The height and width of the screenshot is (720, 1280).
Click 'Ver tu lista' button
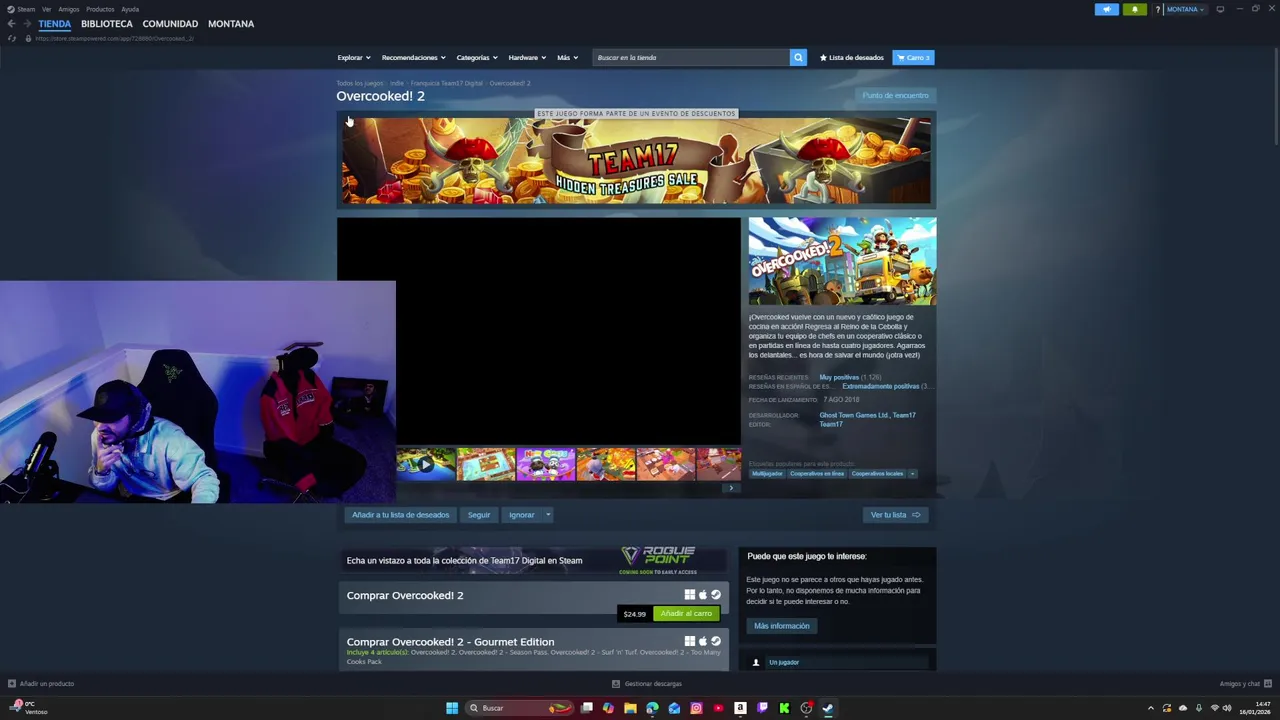tap(895, 515)
